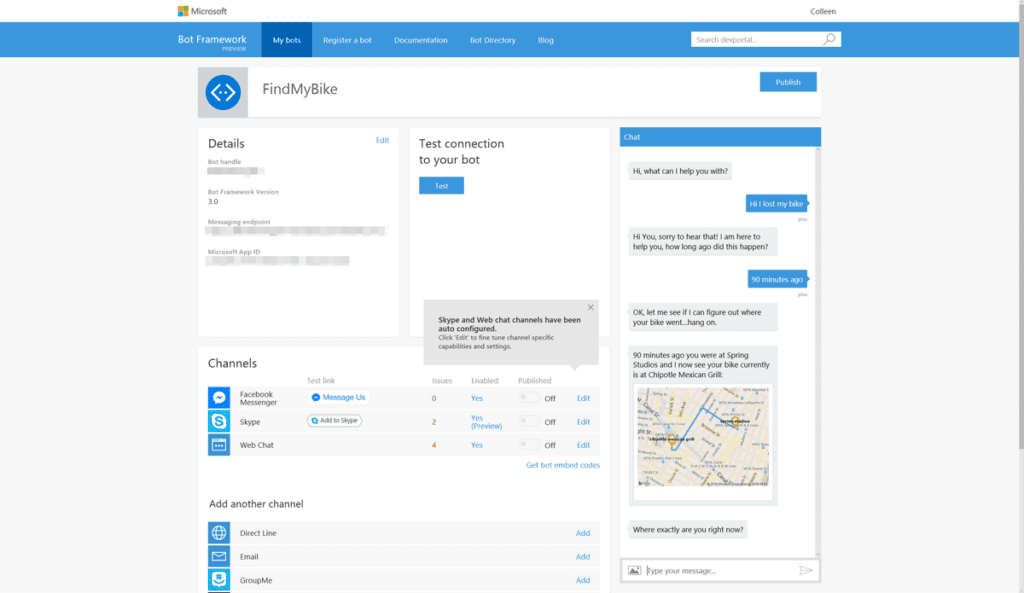Screen dimensions: 1024x593
Task: Click the map thumbnail in chat
Action: pyautogui.click(x=703, y=436)
